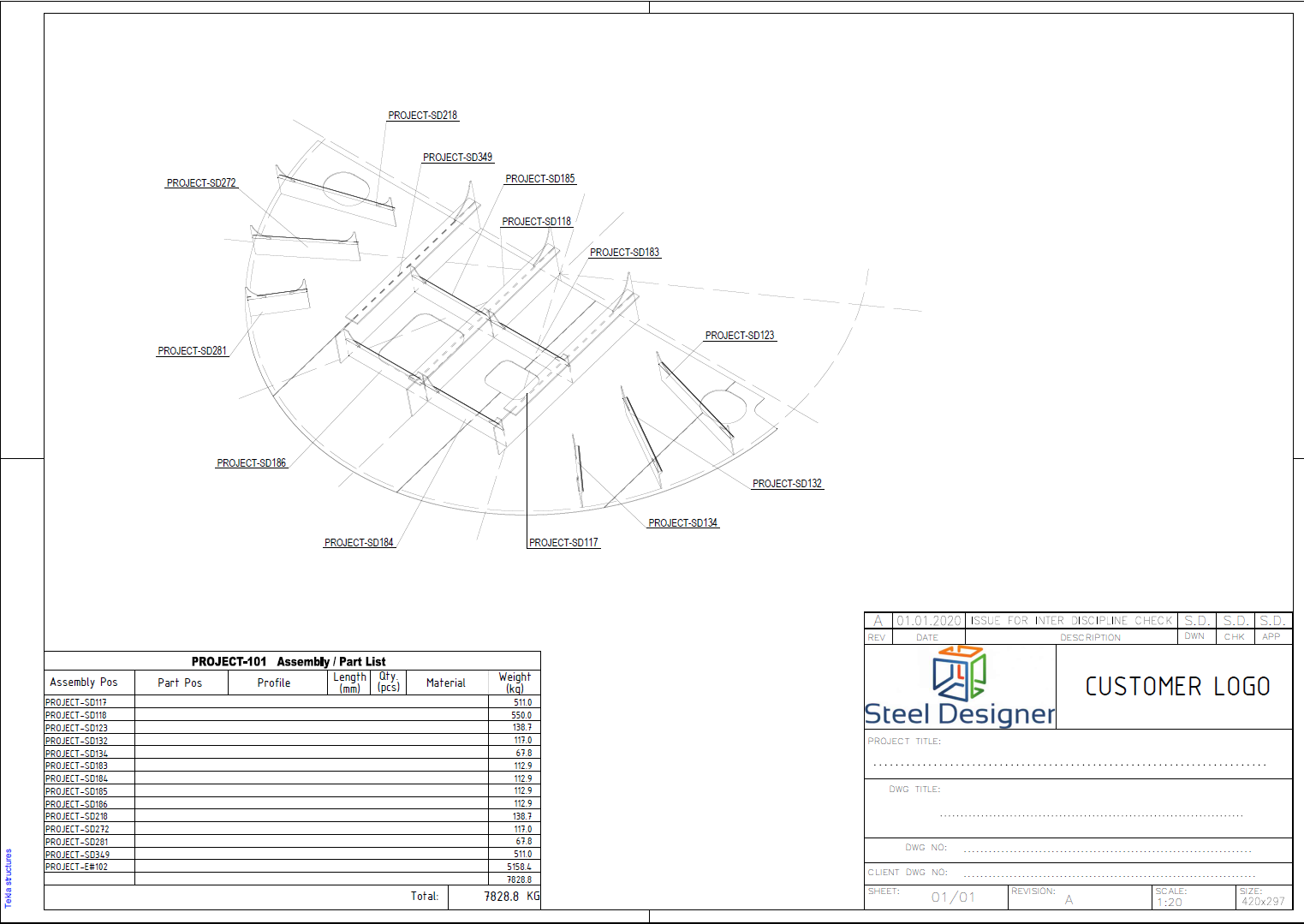This screenshot has width=1304, height=924.
Task: Select the PROJECT-SD117 callout label in drawing
Action: [563, 543]
